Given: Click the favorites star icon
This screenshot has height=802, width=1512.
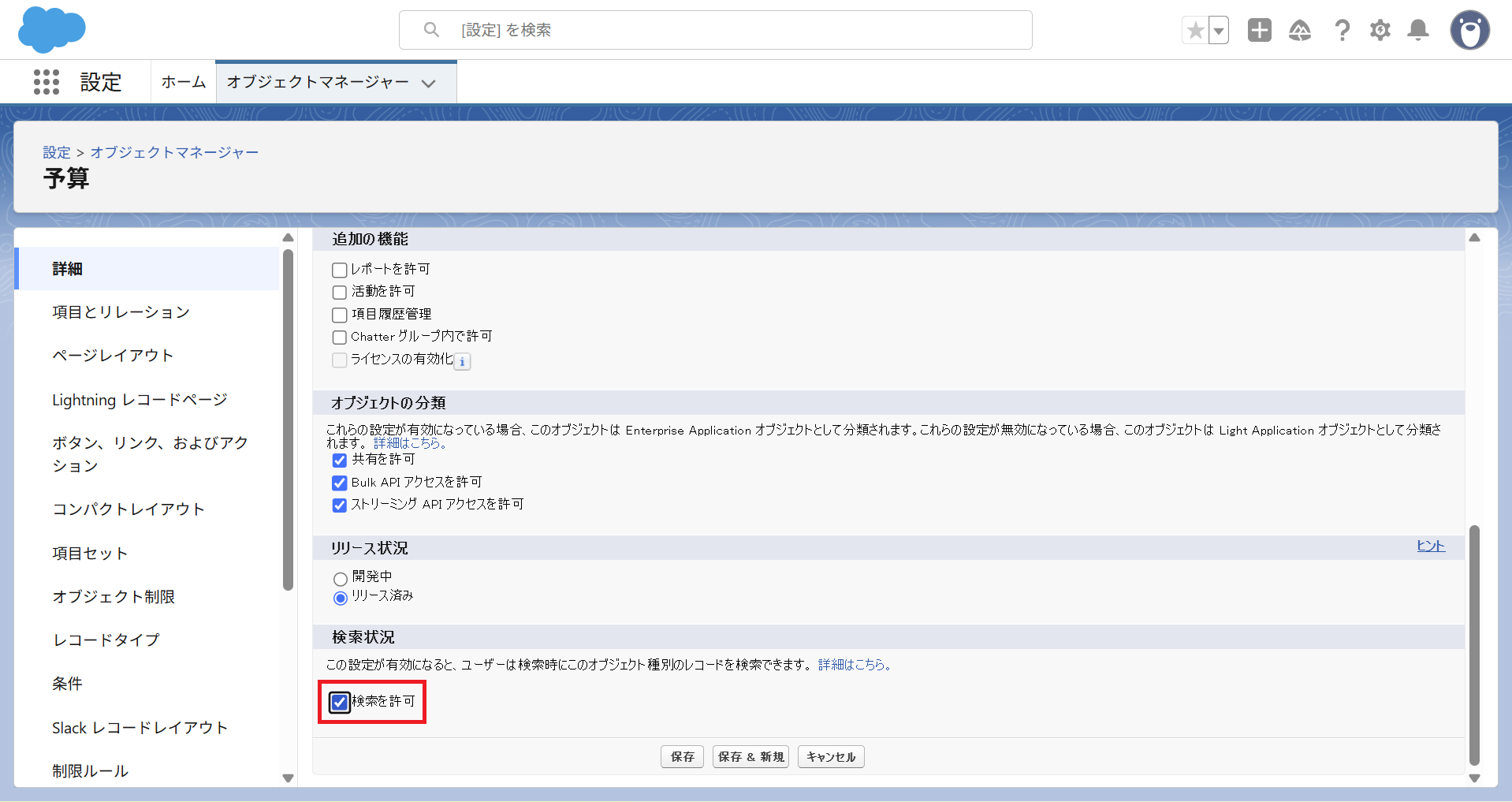Looking at the screenshot, I should [x=1195, y=31].
